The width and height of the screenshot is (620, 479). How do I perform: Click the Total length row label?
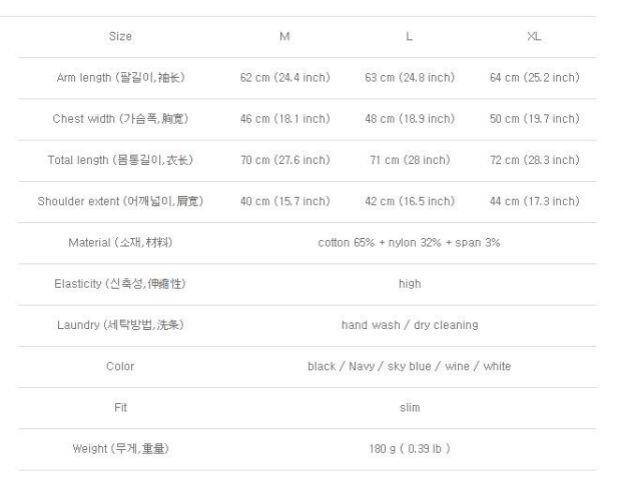(x=120, y=160)
